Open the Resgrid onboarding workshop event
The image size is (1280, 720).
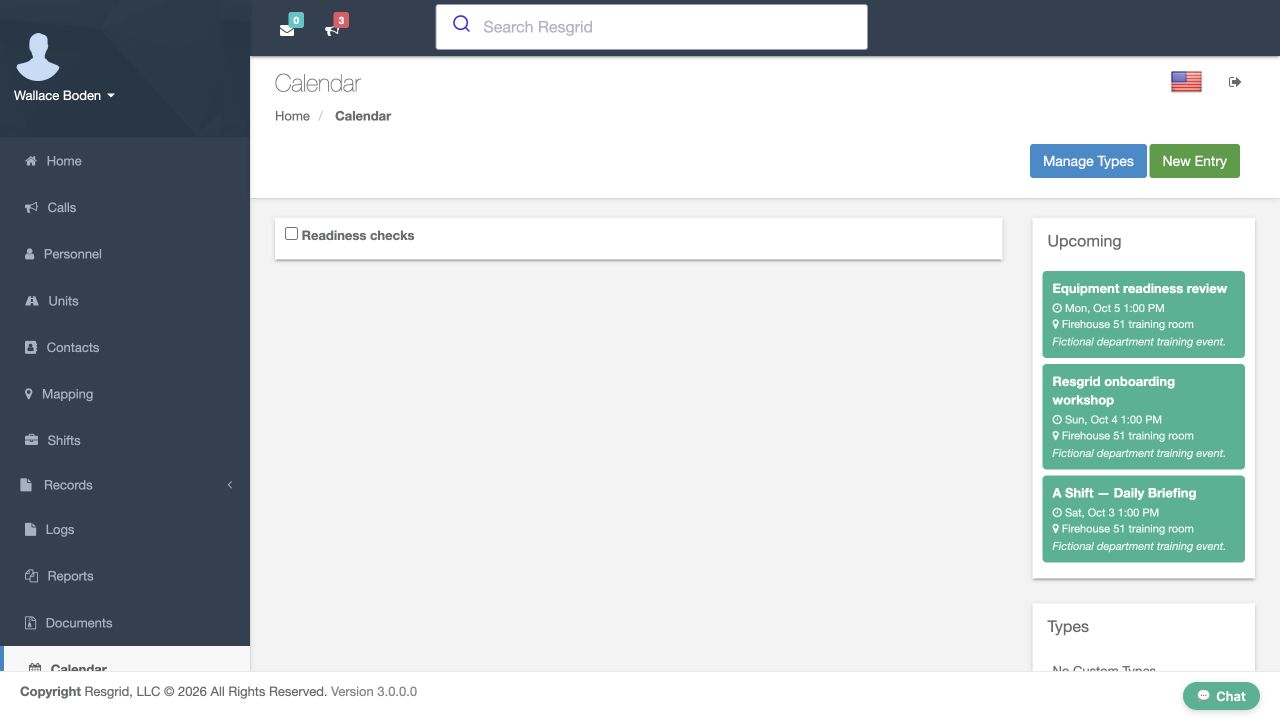point(1143,416)
